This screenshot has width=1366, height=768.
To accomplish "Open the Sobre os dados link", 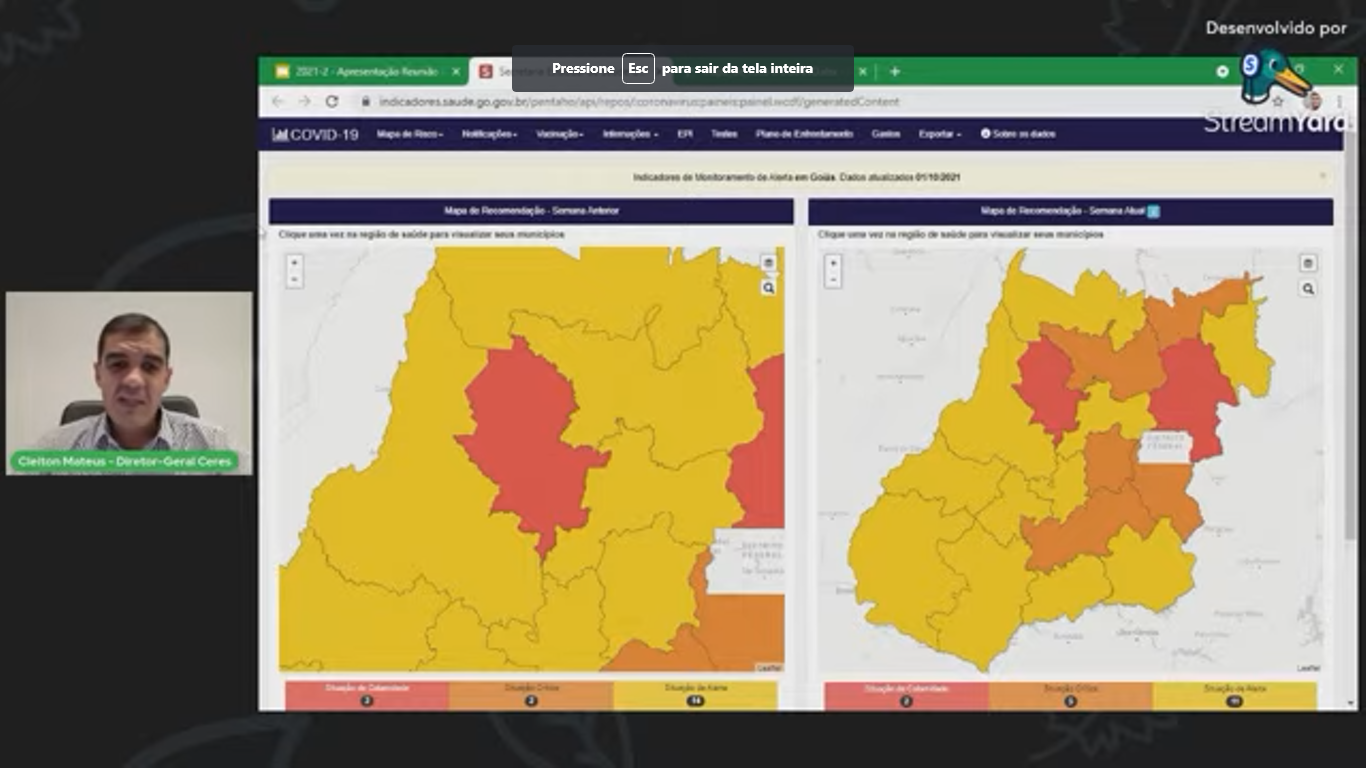I will [1018, 134].
